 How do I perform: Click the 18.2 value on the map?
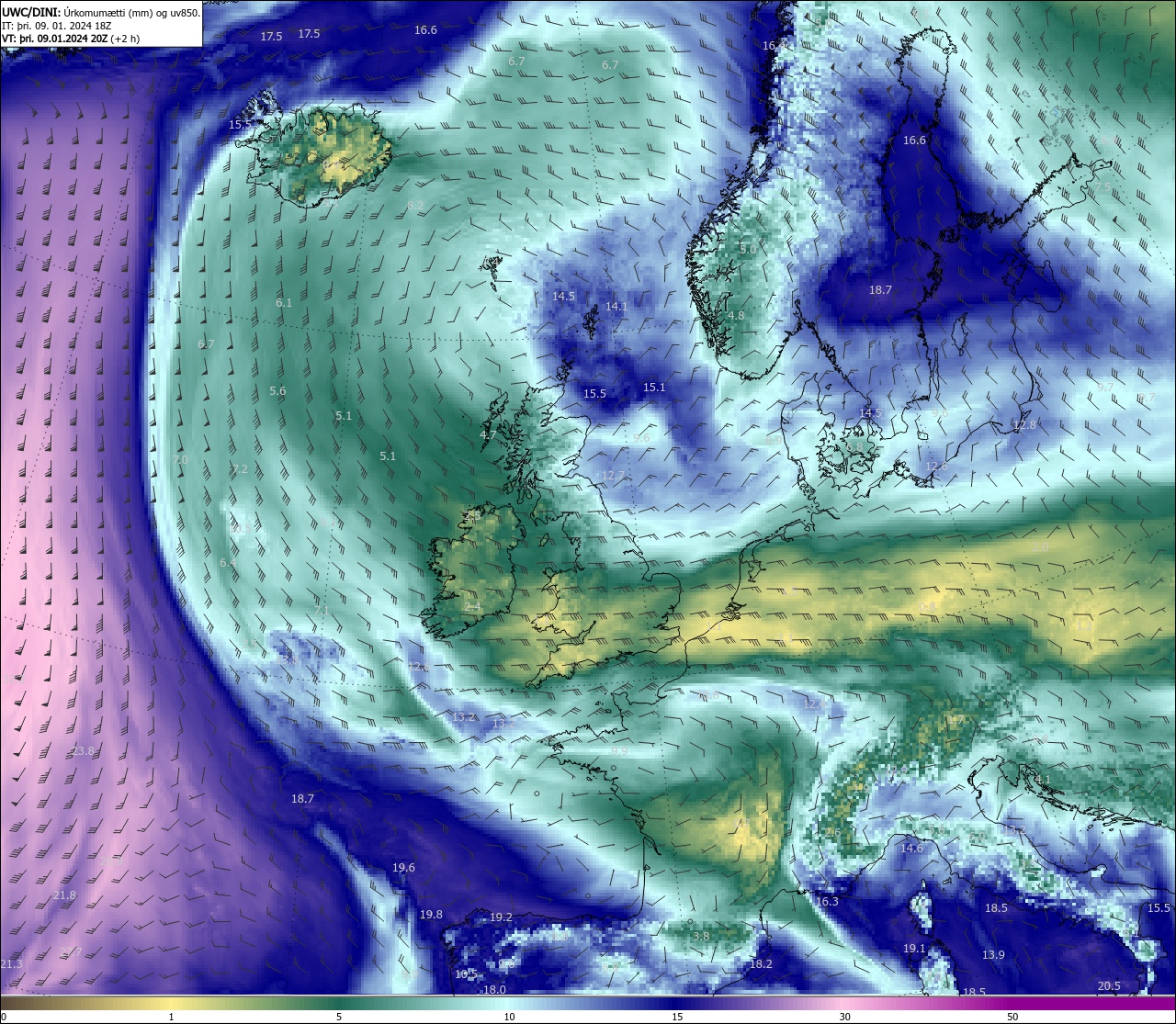[761, 963]
